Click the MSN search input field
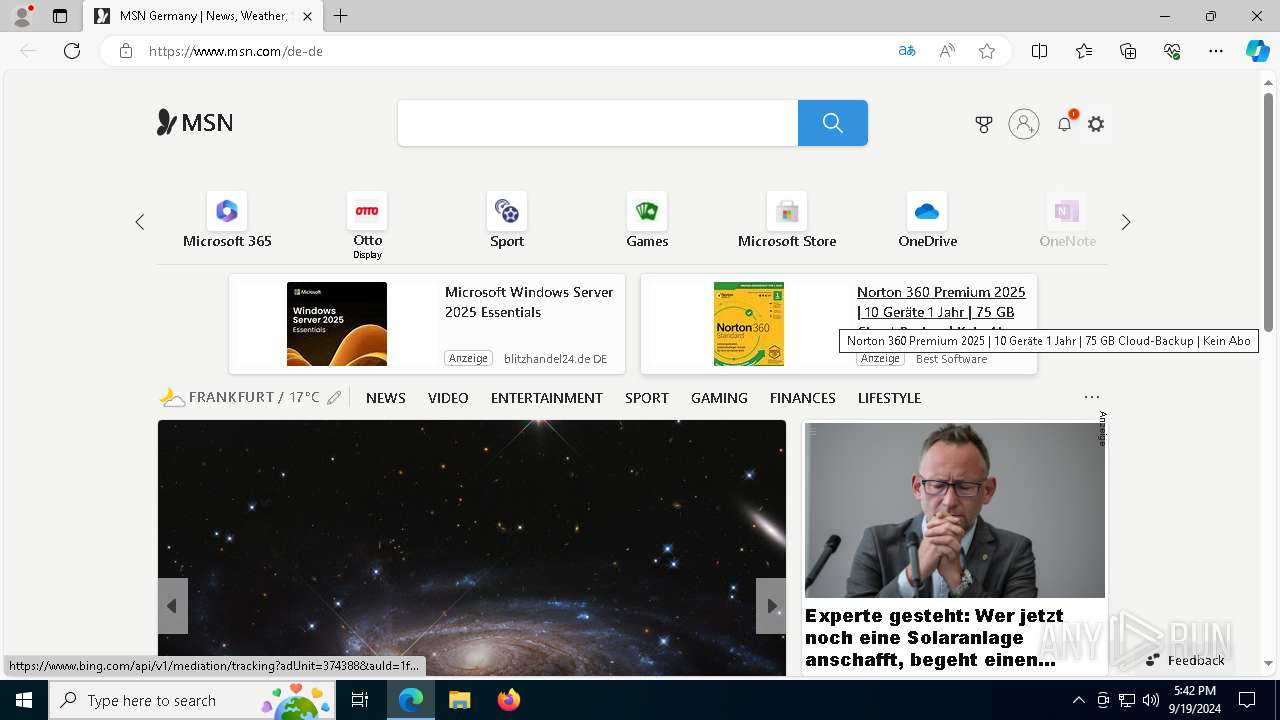Screen dimensions: 1280x720 598,123
